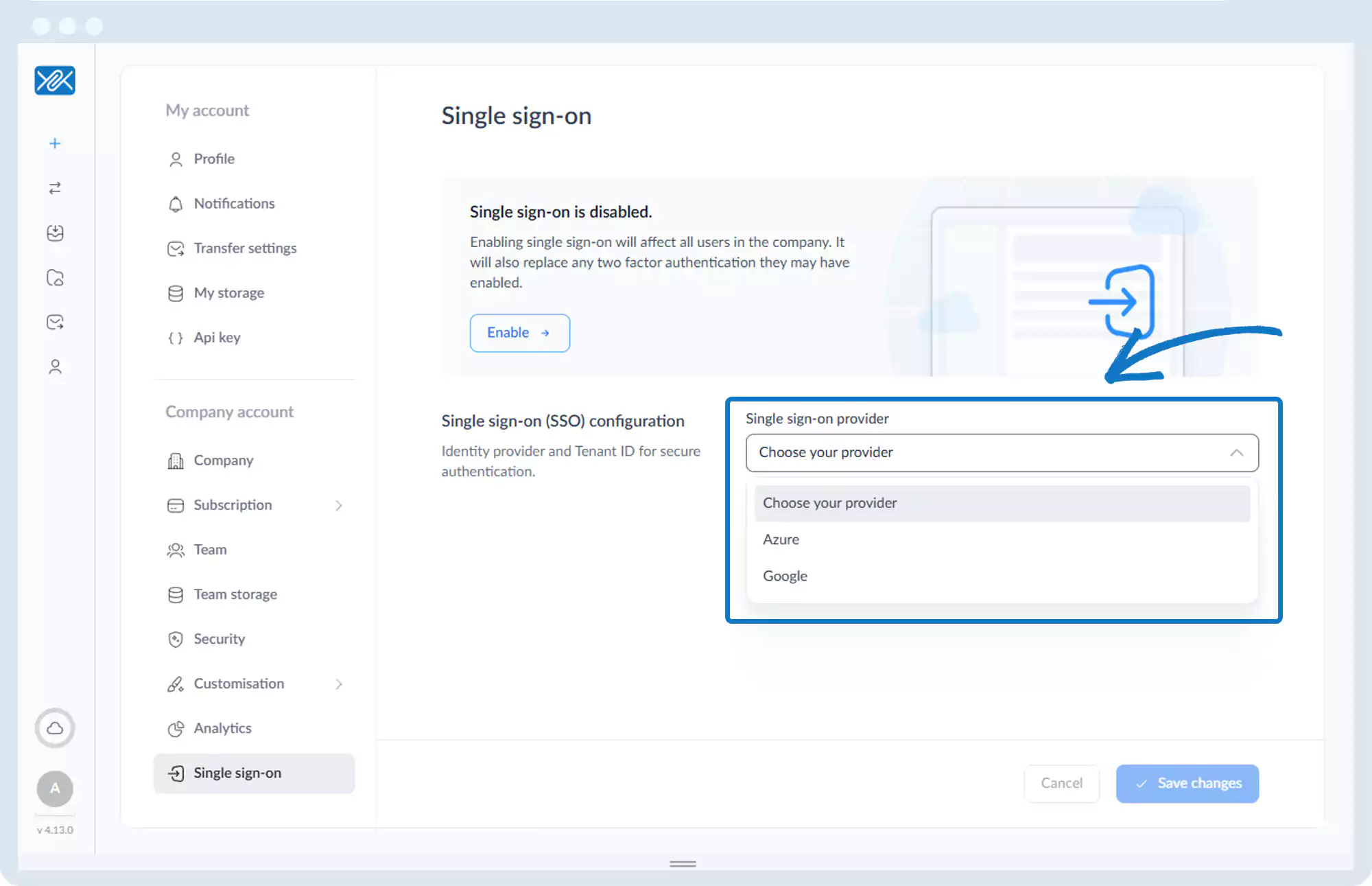Select Google from the provider list
This screenshot has width=1372, height=886.
coord(785,576)
